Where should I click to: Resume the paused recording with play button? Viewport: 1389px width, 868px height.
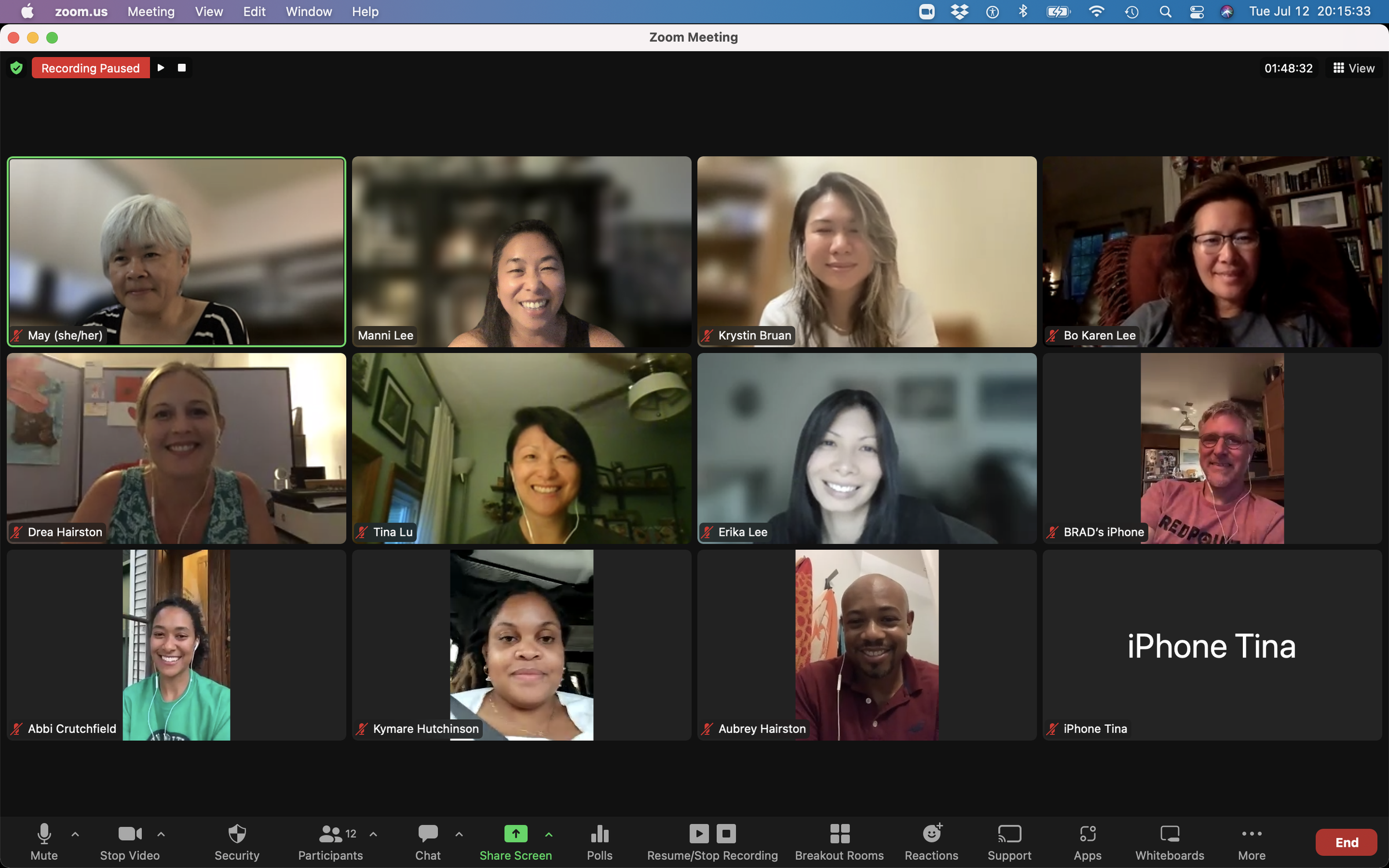(x=161, y=68)
